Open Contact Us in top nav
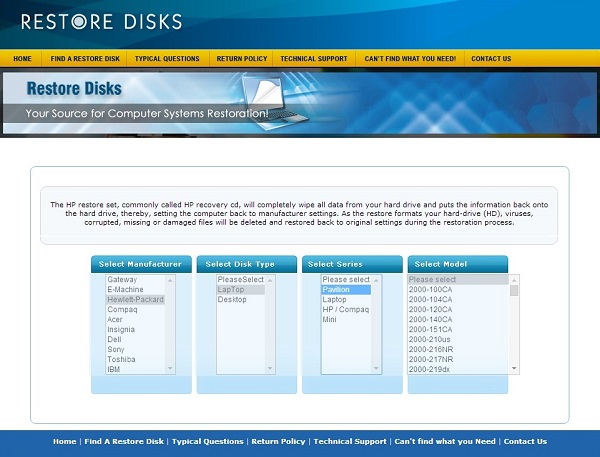This screenshot has height=457, width=600. (x=491, y=59)
